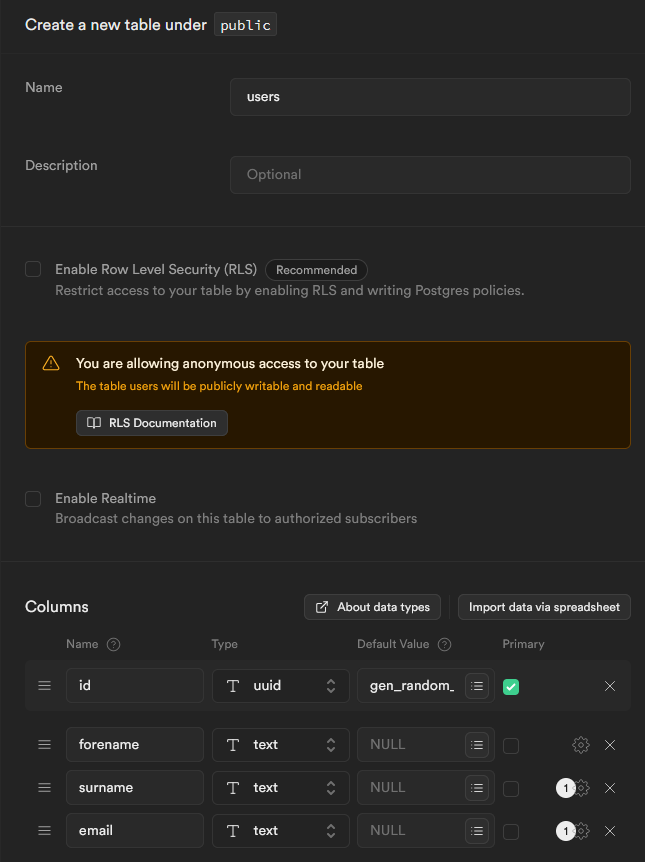Click Import data via spreadsheet button

click(x=544, y=607)
